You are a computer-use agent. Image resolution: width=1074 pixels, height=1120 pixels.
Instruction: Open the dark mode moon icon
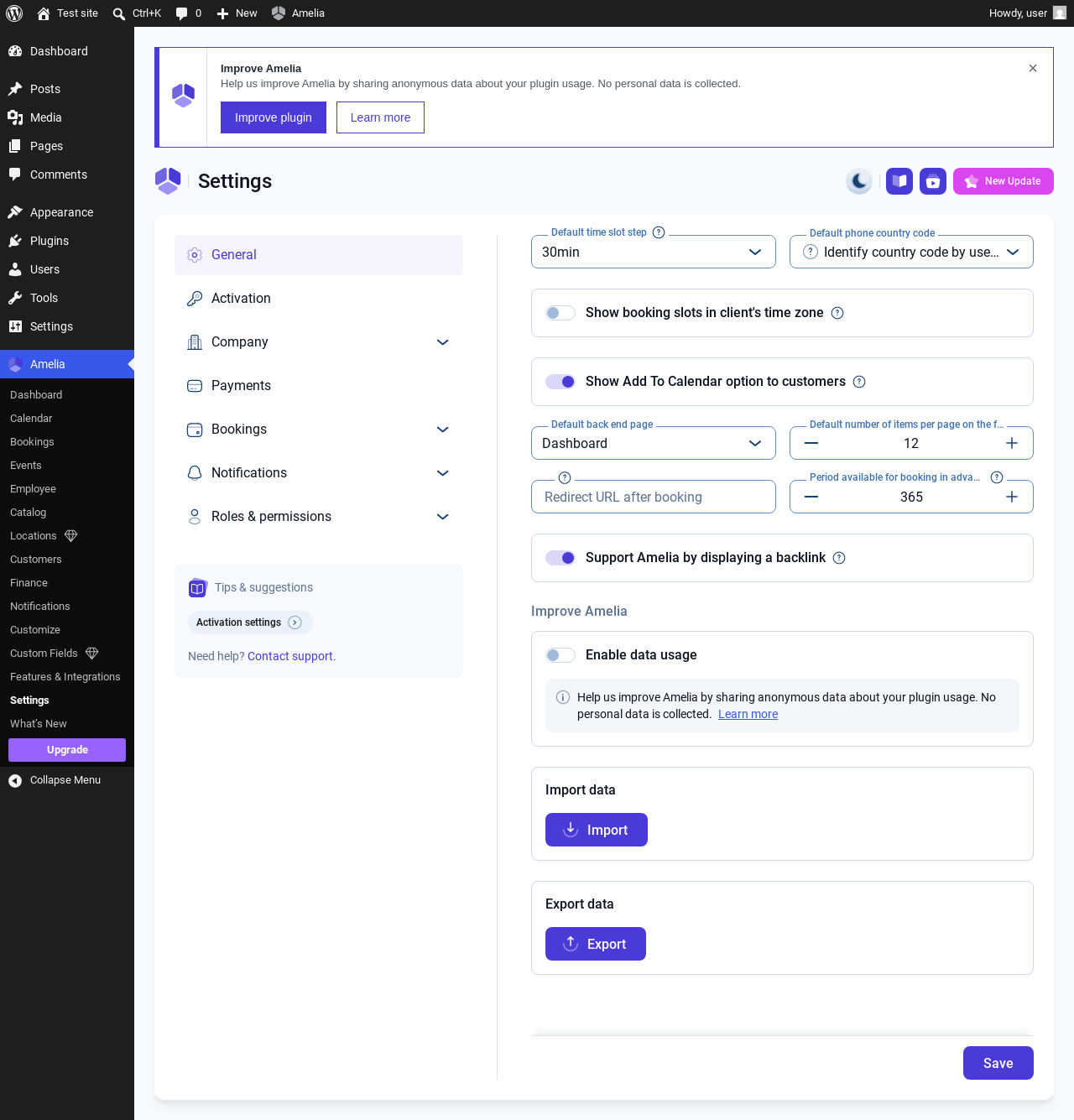click(859, 181)
